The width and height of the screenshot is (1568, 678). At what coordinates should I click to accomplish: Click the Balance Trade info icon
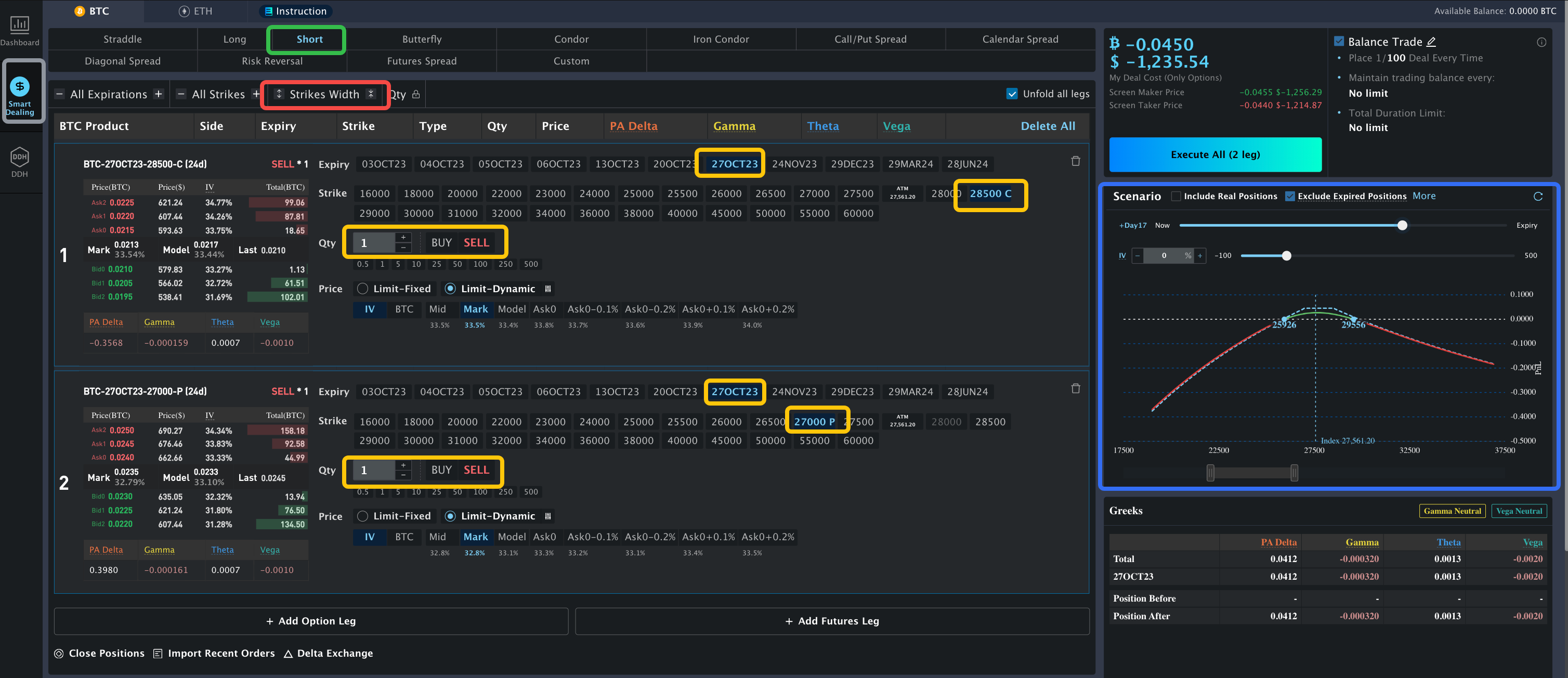point(1541,42)
